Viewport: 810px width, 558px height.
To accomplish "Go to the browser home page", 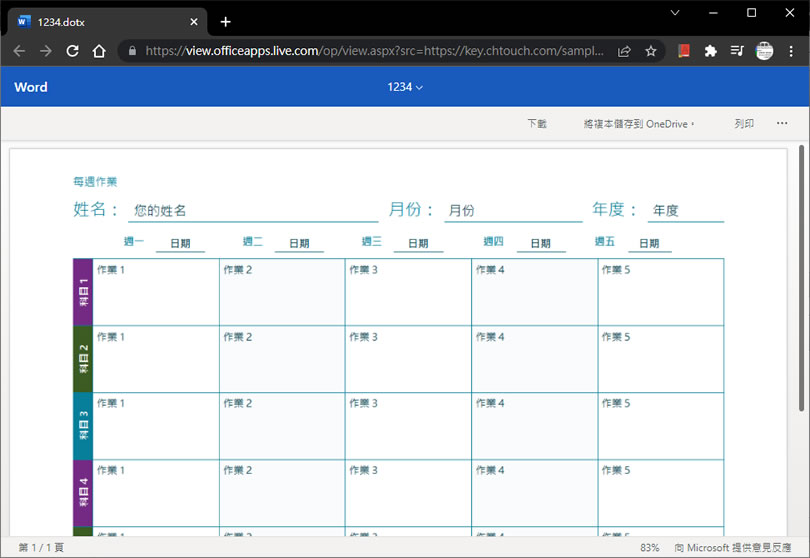I will [98, 51].
